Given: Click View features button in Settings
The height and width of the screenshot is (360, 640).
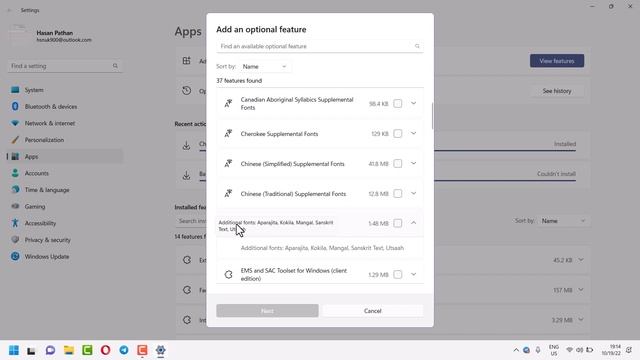Looking at the screenshot, I should point(557,61).
